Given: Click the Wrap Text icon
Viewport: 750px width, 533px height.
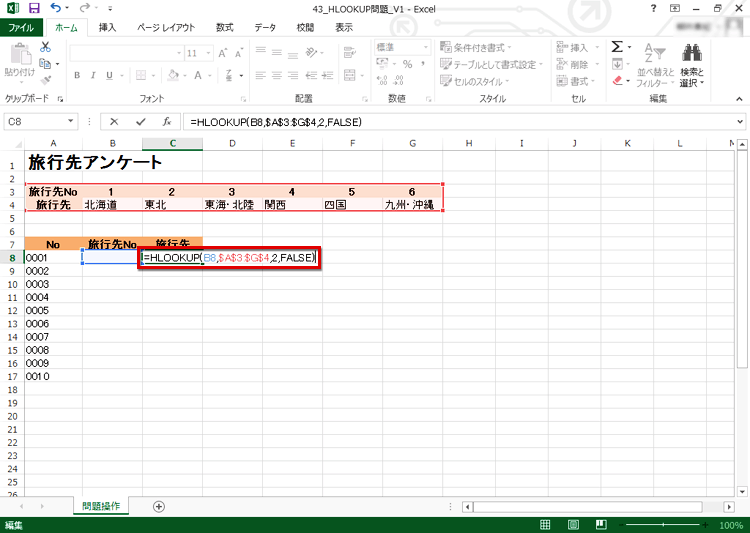Looking at the screenshot, I should click(350, 53).
